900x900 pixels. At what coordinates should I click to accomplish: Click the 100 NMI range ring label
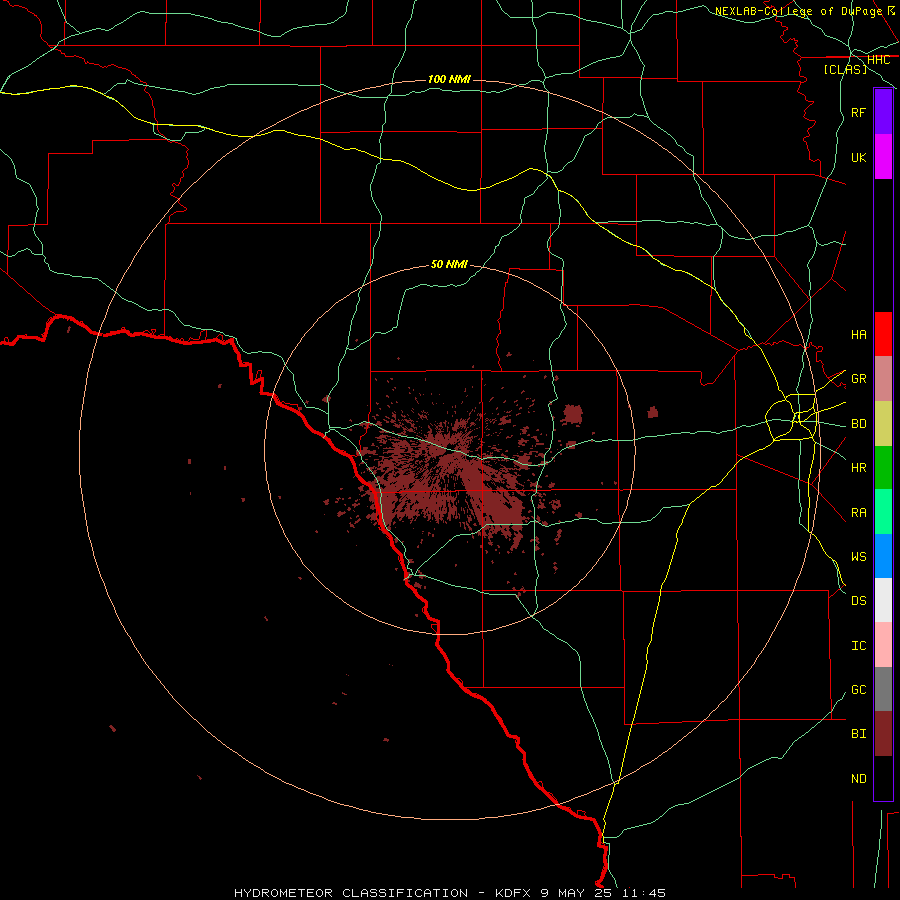pos(449,79)
